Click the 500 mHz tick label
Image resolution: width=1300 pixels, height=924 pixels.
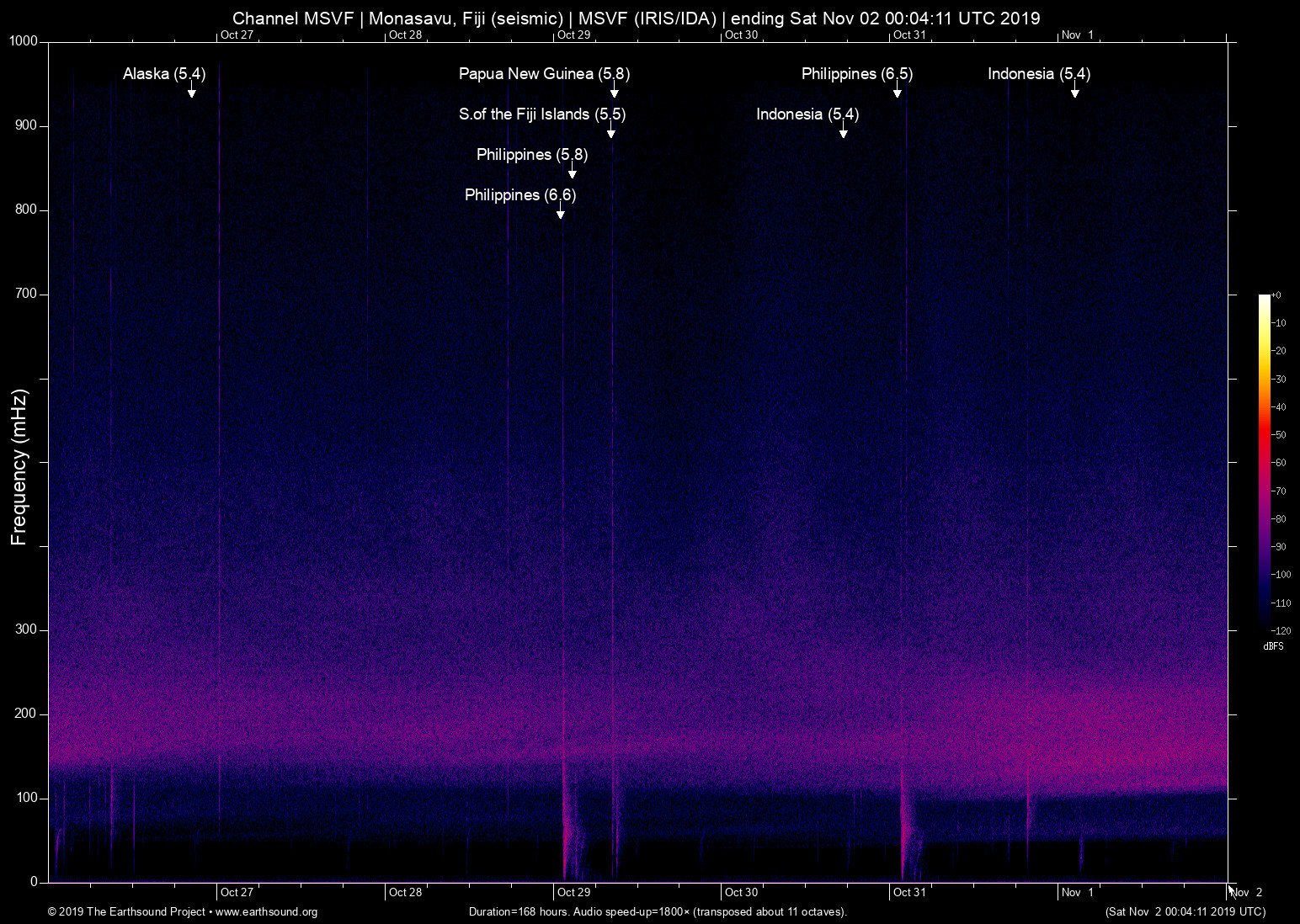26,461
